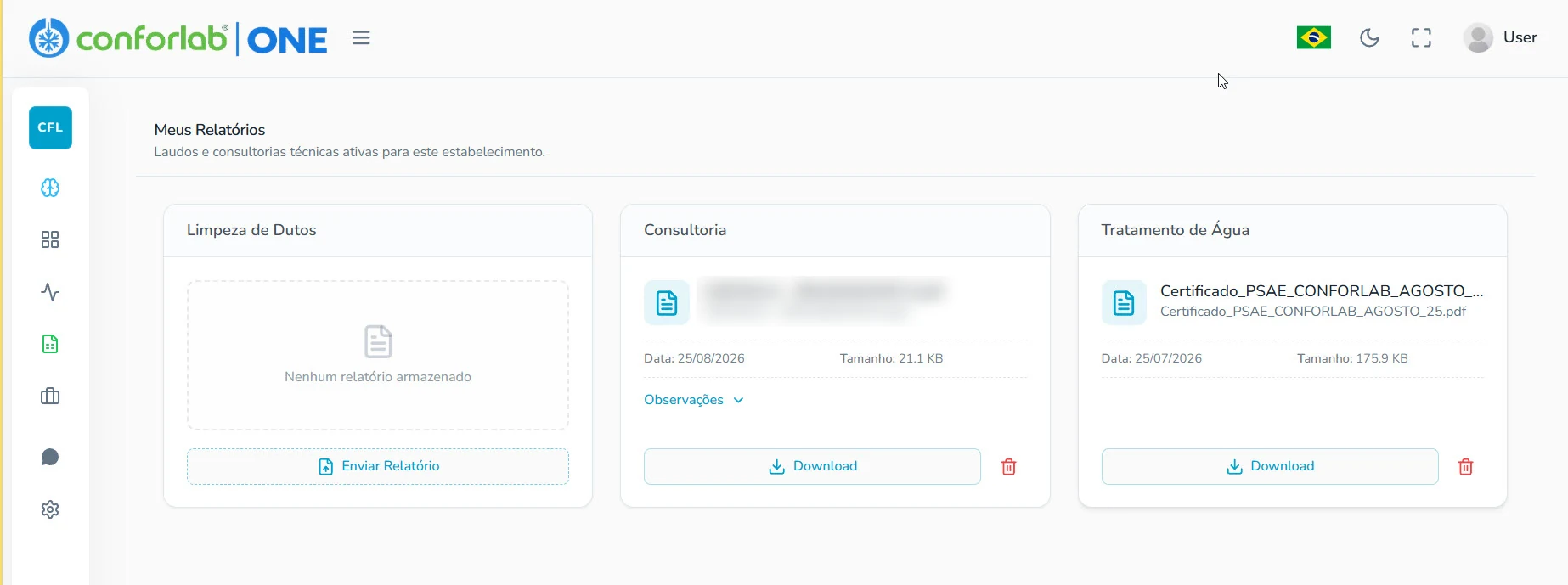Image resolution: width=1568 pixels, height=585 pixels.
Task: Enter fullscreen mode using header icon
Action: (x=1421, y=37)
